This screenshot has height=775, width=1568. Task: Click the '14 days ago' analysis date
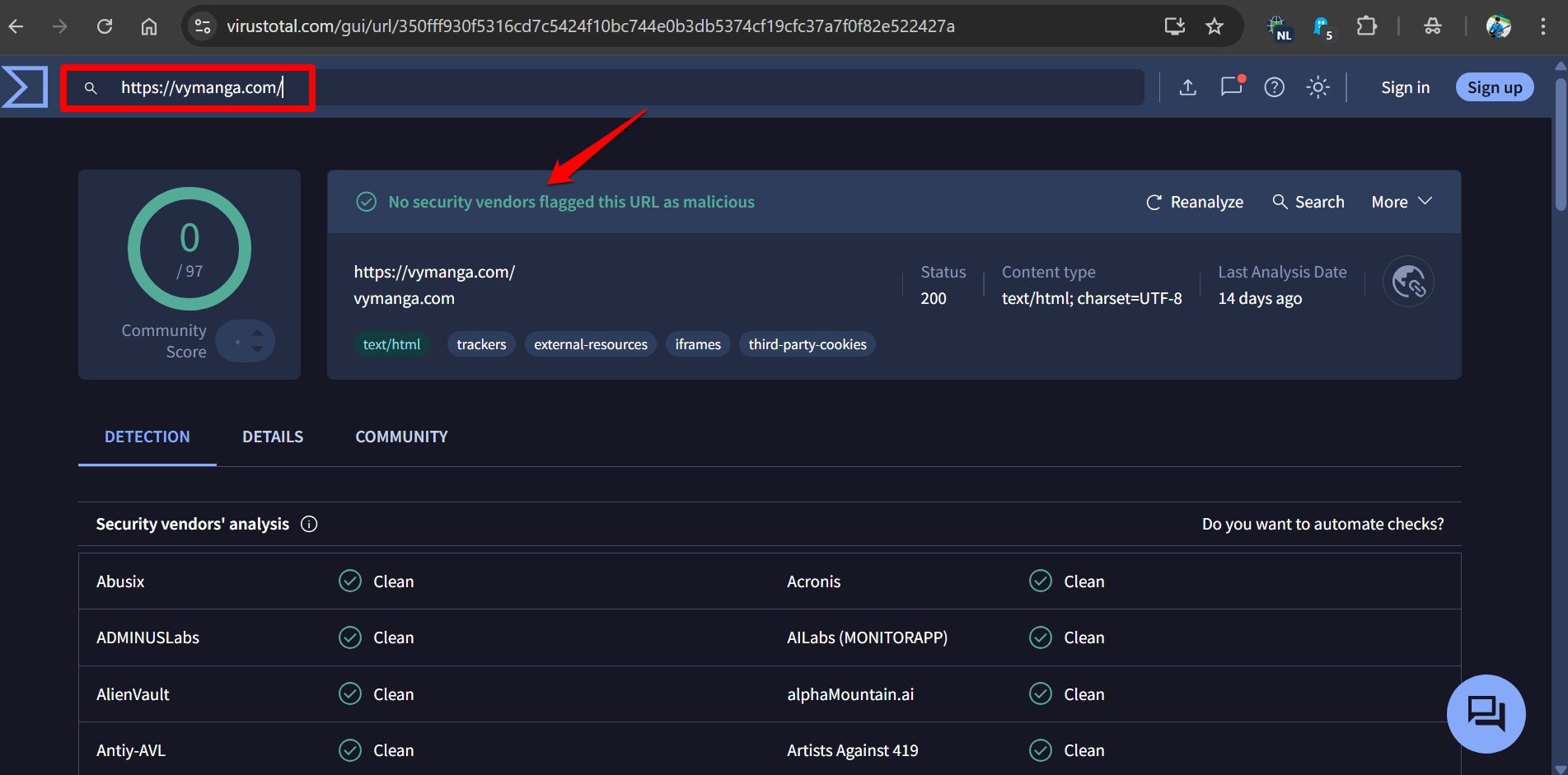point(1260,298)
